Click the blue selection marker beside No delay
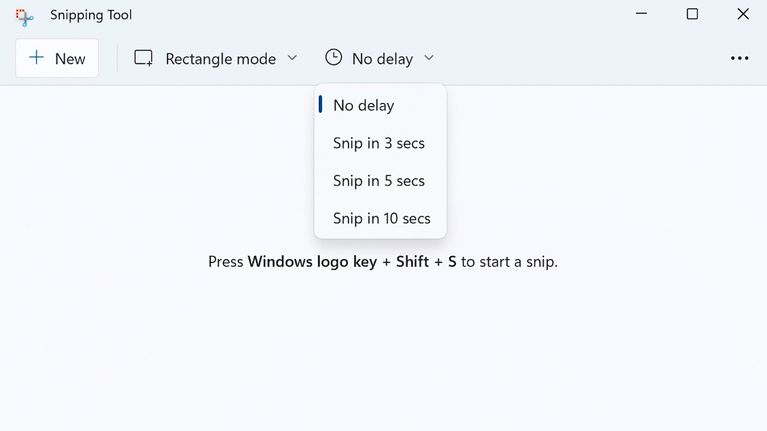The height and width of the screenshot is (431, 767). tap(320, 105)
